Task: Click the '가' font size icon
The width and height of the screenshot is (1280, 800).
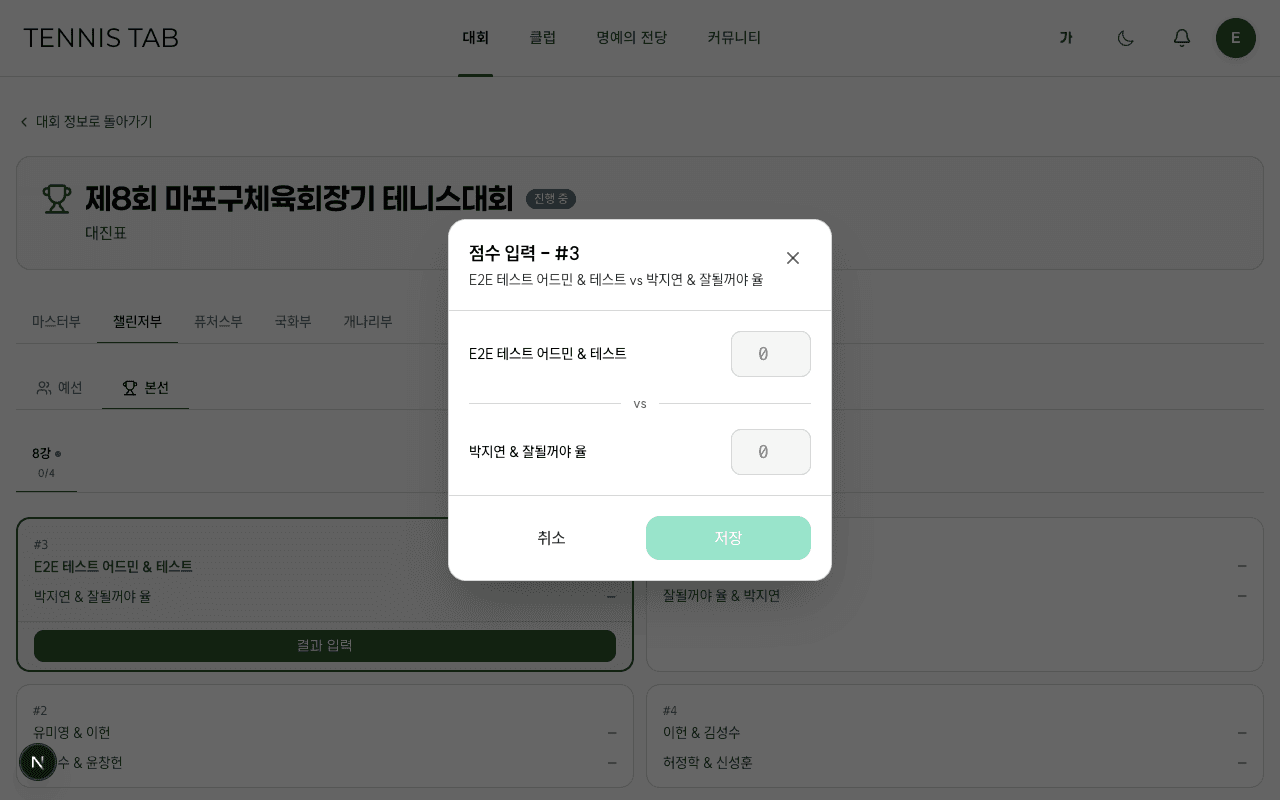Action: [x=1066, y=38]
